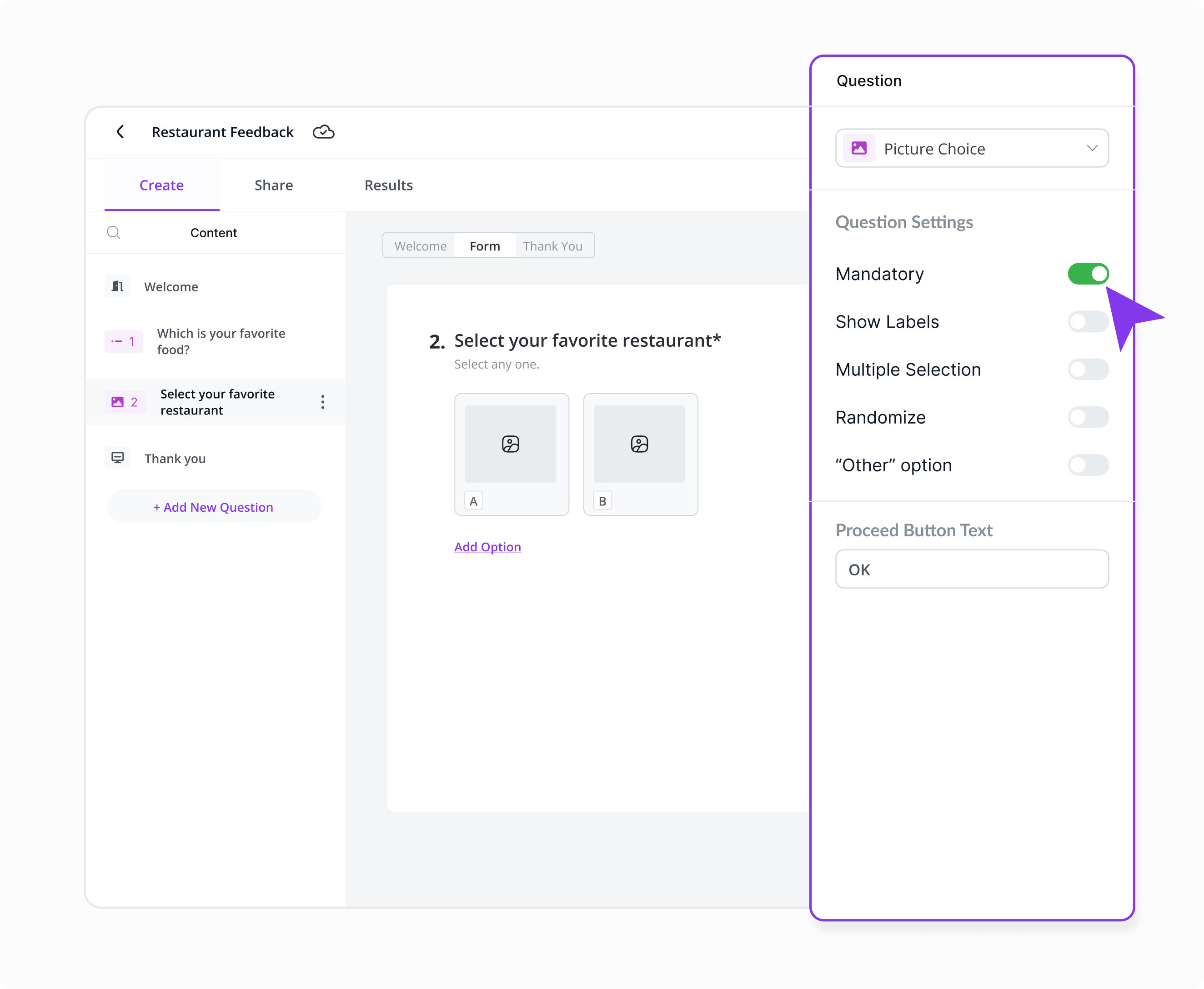The image size is (1204, 989).
Task: Click the 'Restaurant Feedback' form title
Action: 222,132
